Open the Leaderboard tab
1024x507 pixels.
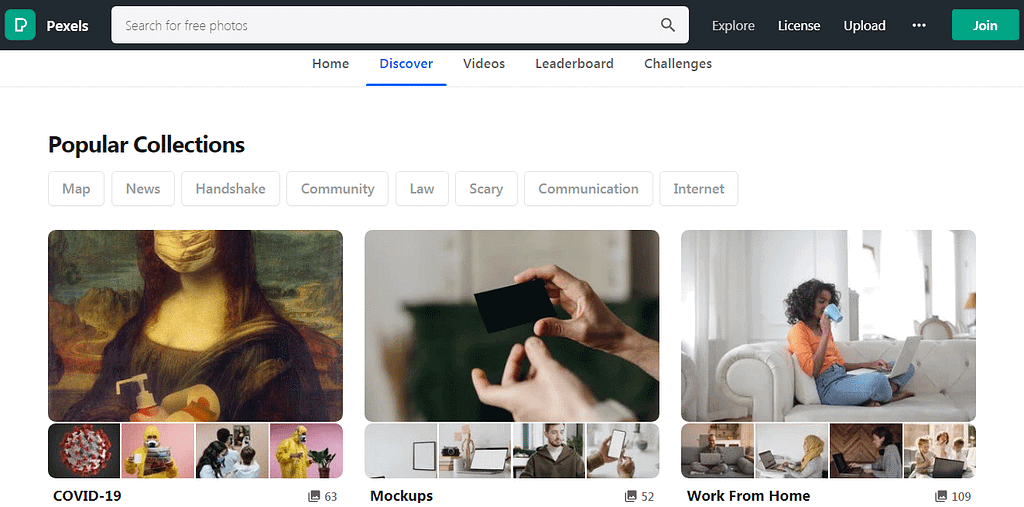click(x=575, y=64)
